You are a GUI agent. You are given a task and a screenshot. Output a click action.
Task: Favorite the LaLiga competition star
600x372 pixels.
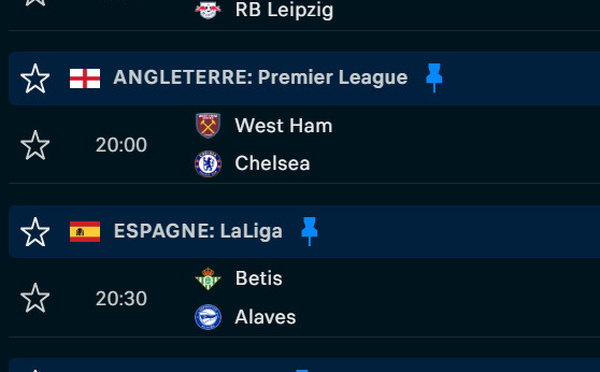[x=35, y=232]
